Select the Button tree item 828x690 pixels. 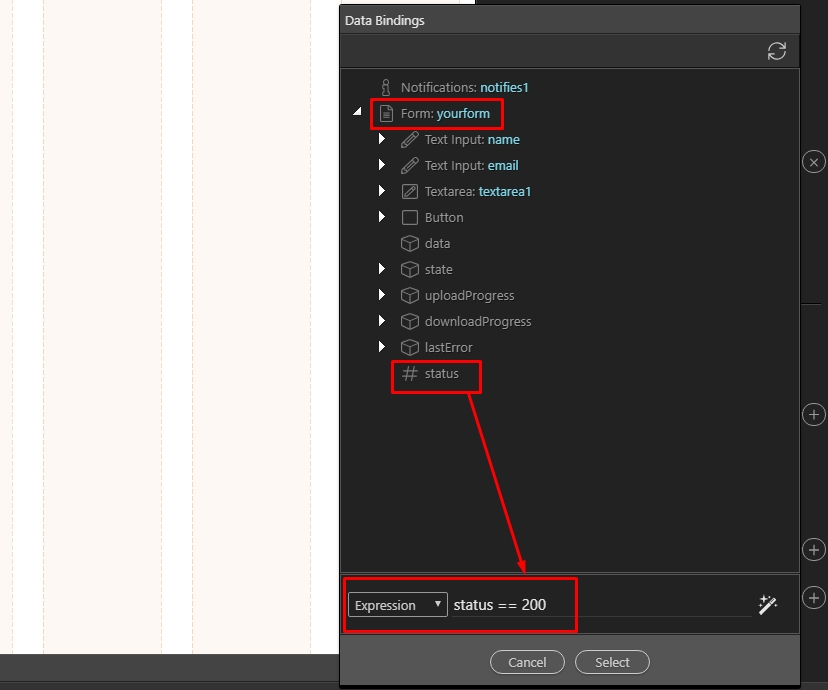point(444,218)
